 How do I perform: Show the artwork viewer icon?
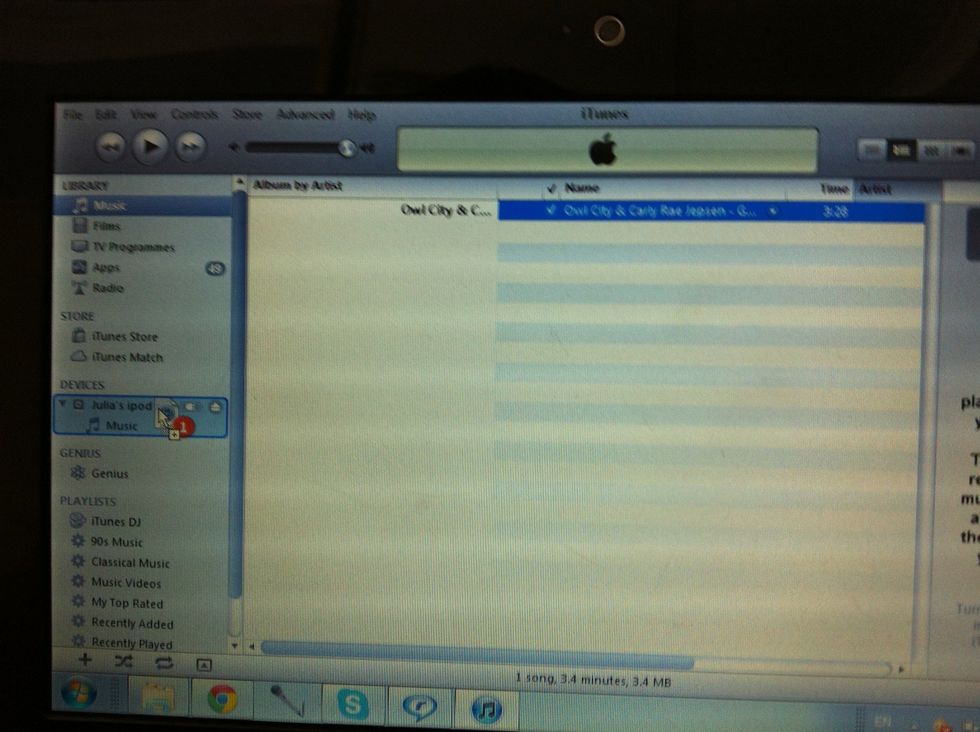click(x=204, y=665)
